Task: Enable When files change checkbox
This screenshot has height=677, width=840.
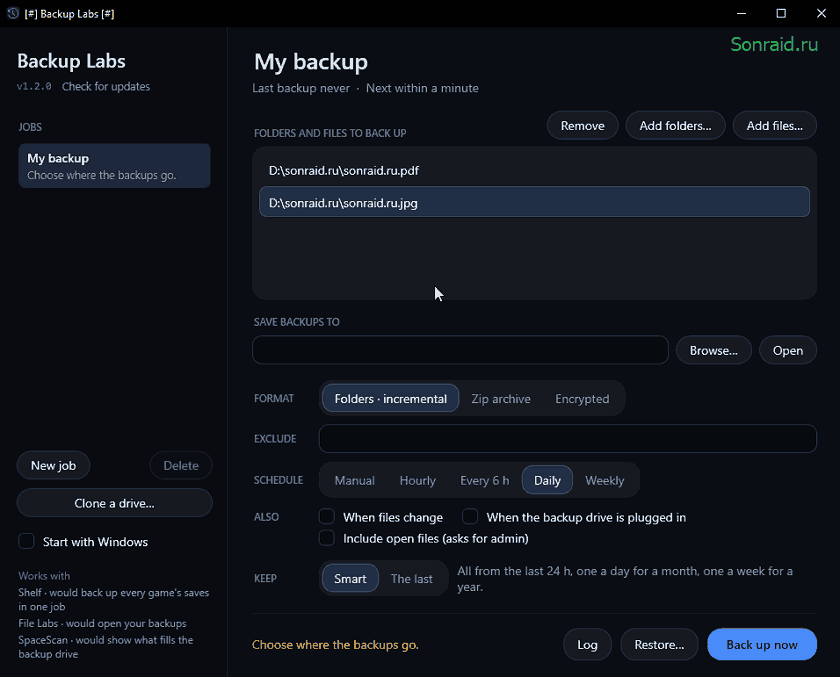Action: (327, 516)
